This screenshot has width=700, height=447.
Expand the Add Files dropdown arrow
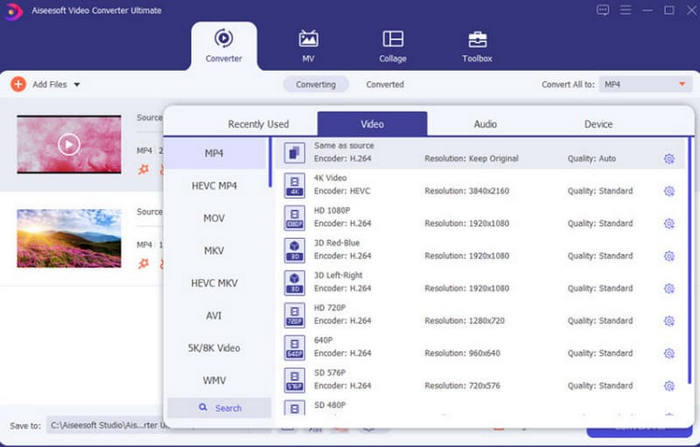[x=77, y=84]
